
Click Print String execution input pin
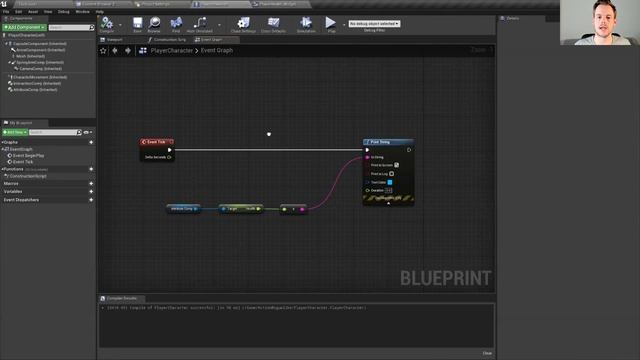point(367,150)
